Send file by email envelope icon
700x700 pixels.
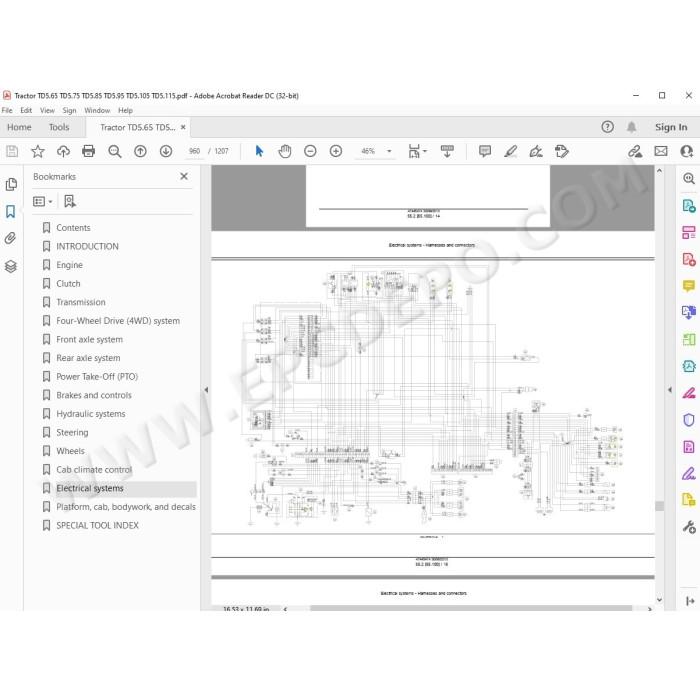pyautogui.click(x=661, y=151)
